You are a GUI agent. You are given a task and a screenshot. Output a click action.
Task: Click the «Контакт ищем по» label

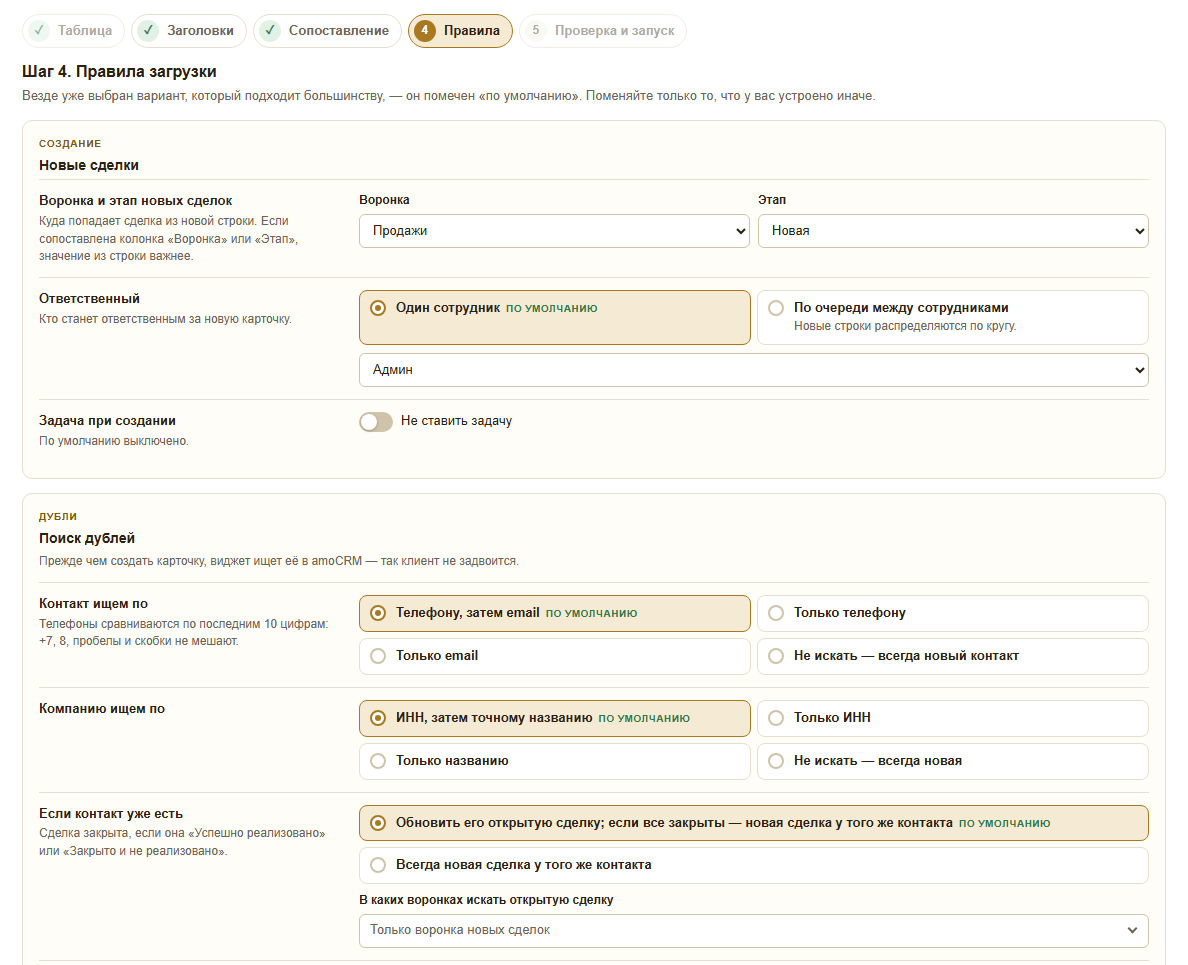93,604
